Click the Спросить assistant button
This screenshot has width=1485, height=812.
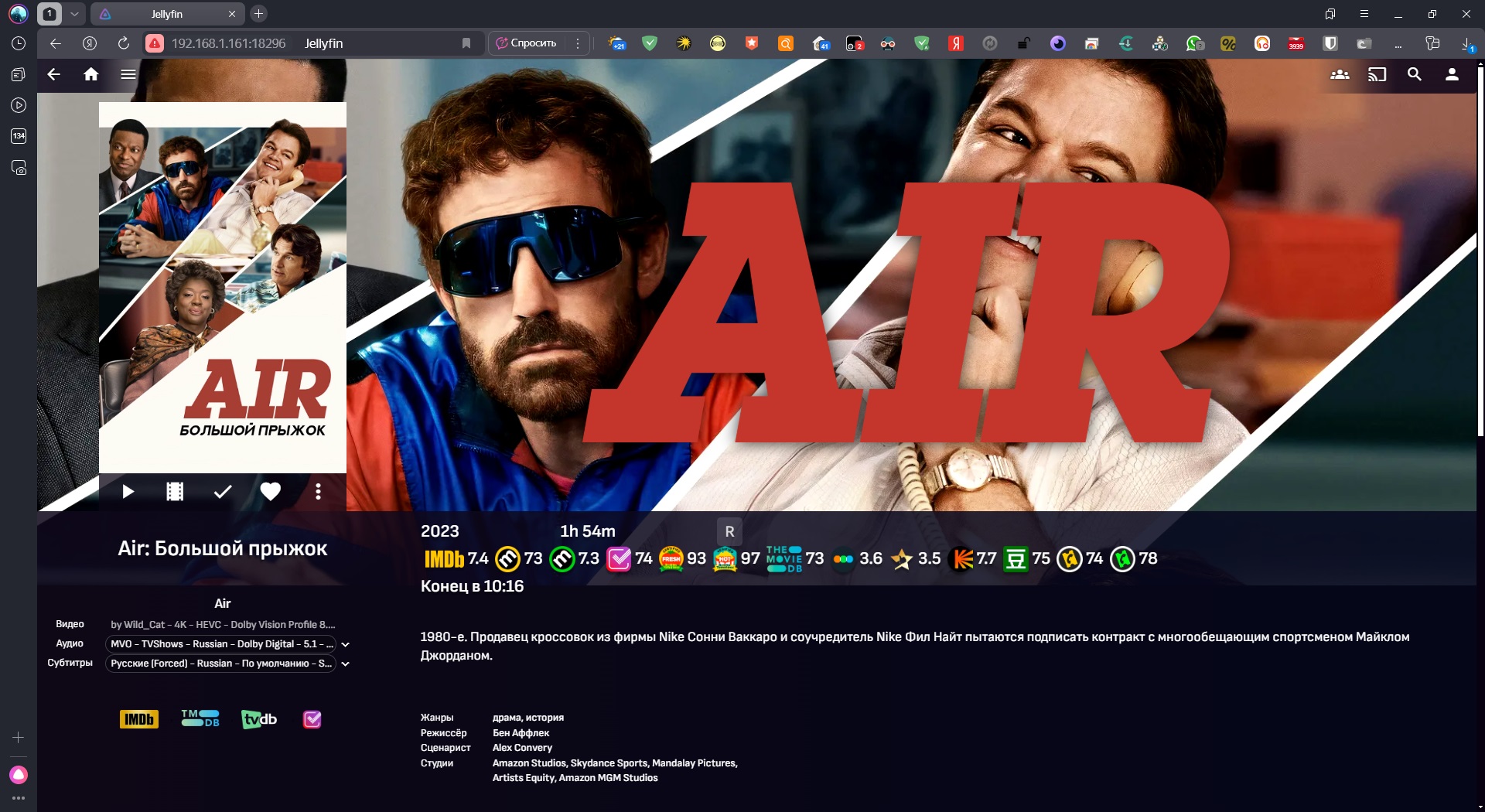pos(526,43)
